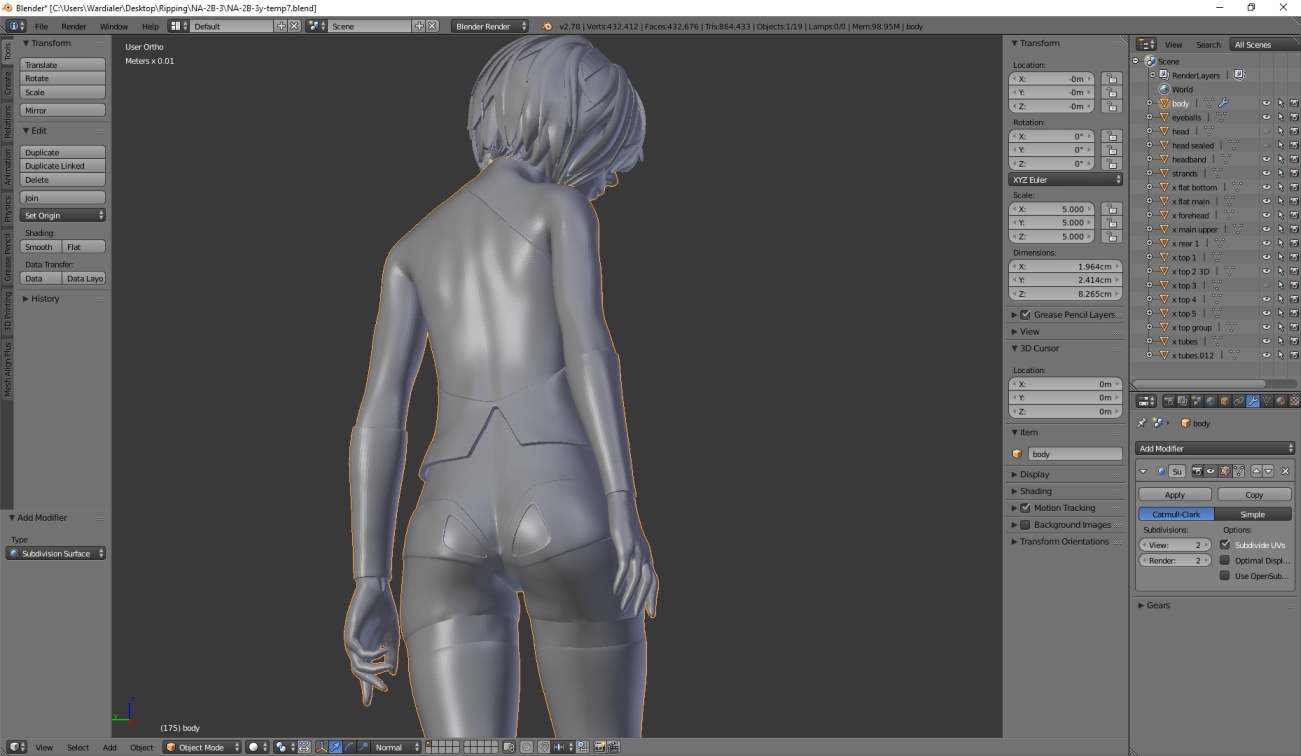This screenshot has width=1301, height=756.
Task: Click the Copy modifier button
Action: (x=1254, y=494)
